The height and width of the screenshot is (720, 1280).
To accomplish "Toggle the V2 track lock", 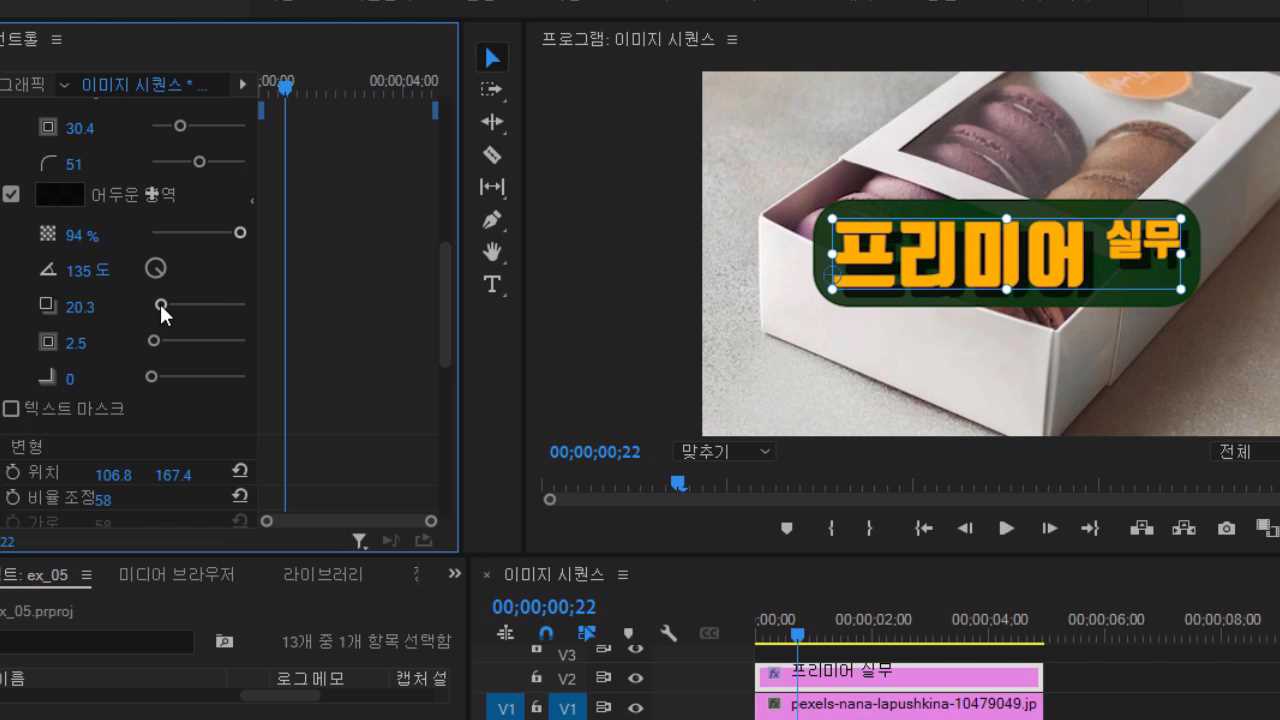I will [536, 678].
